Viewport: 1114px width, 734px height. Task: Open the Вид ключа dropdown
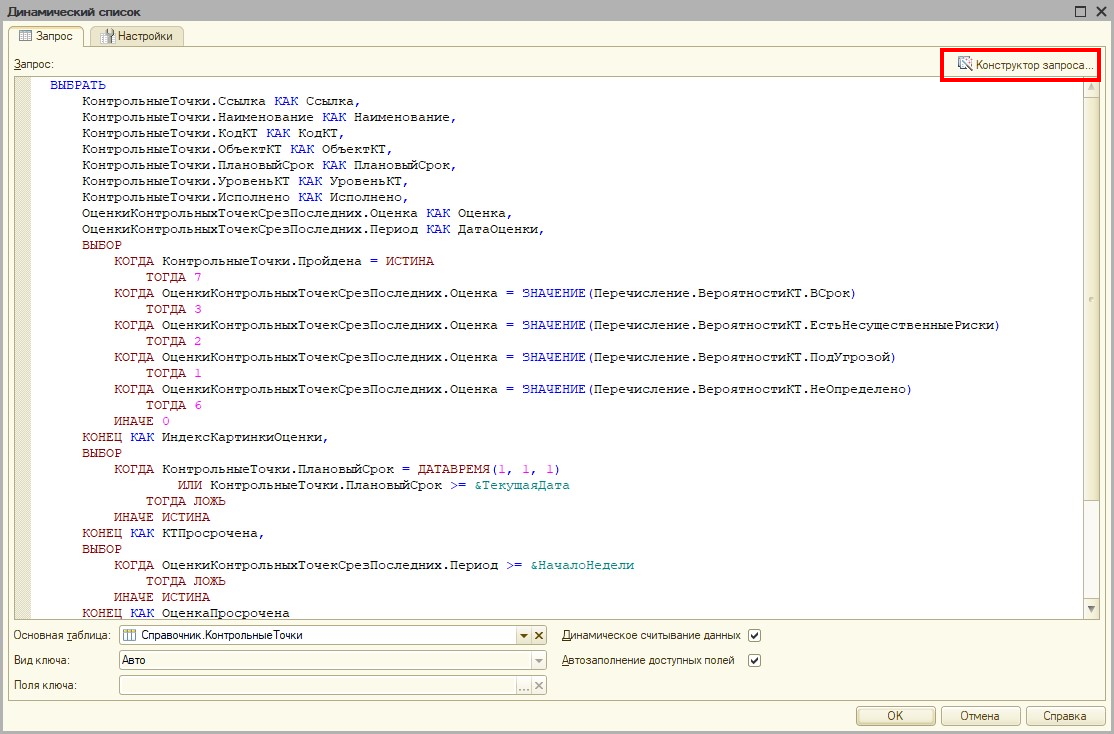click(539, 661)
